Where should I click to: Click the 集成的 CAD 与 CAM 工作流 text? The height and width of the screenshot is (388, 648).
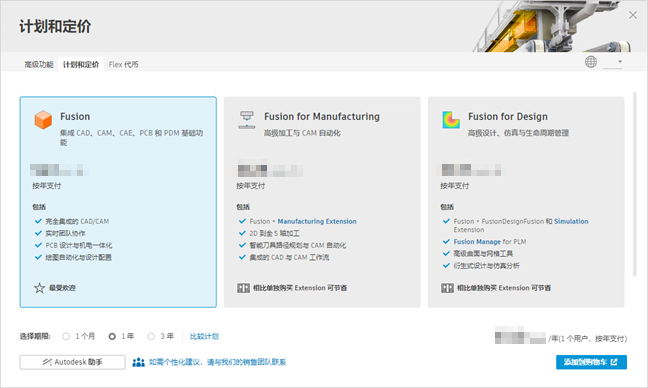point(289,257)
